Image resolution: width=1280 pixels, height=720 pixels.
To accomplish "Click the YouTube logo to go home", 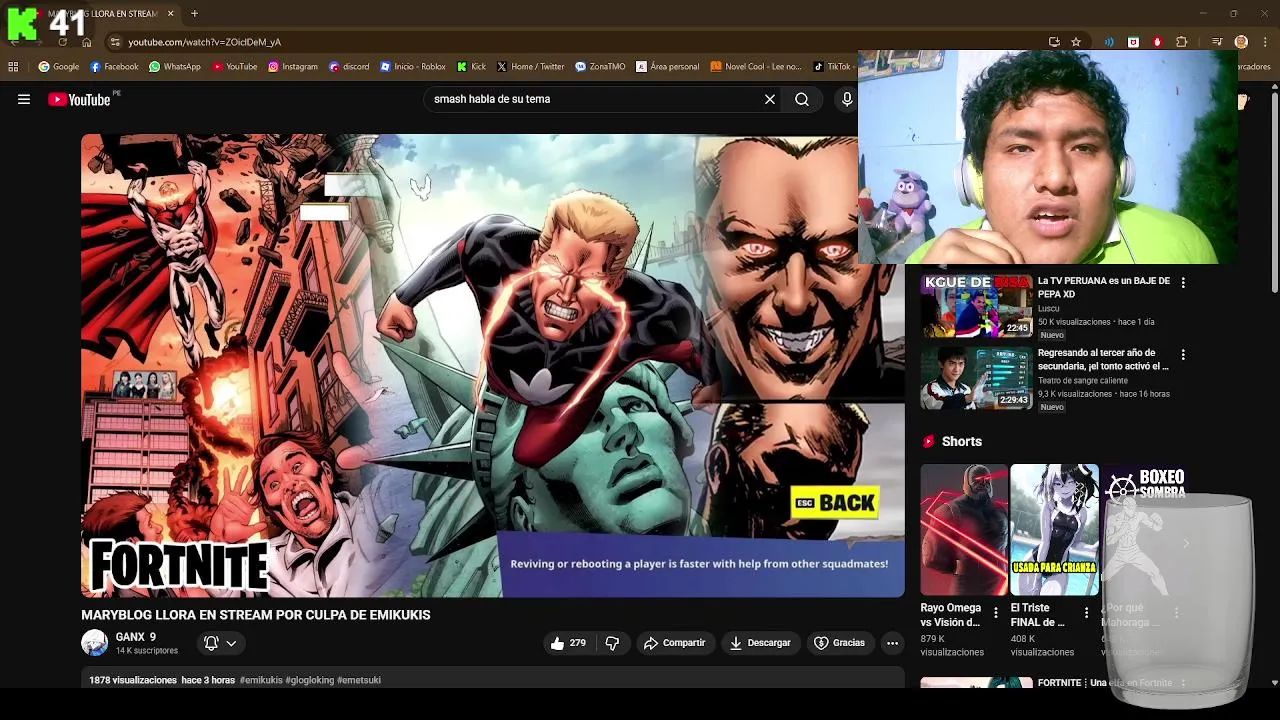I will click(x=79, y=99).
